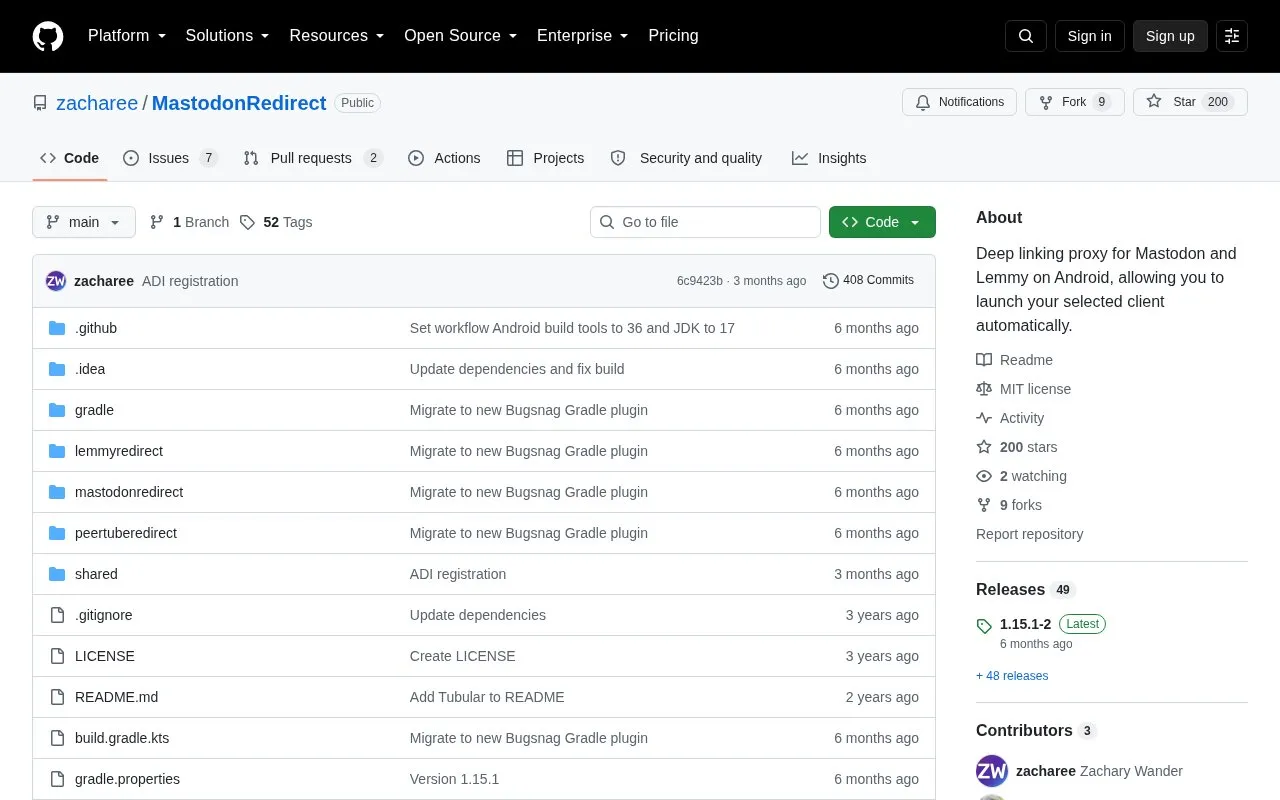Go to Security and quality tab
The image size is (1280, 800).
[x=686, y=158]
